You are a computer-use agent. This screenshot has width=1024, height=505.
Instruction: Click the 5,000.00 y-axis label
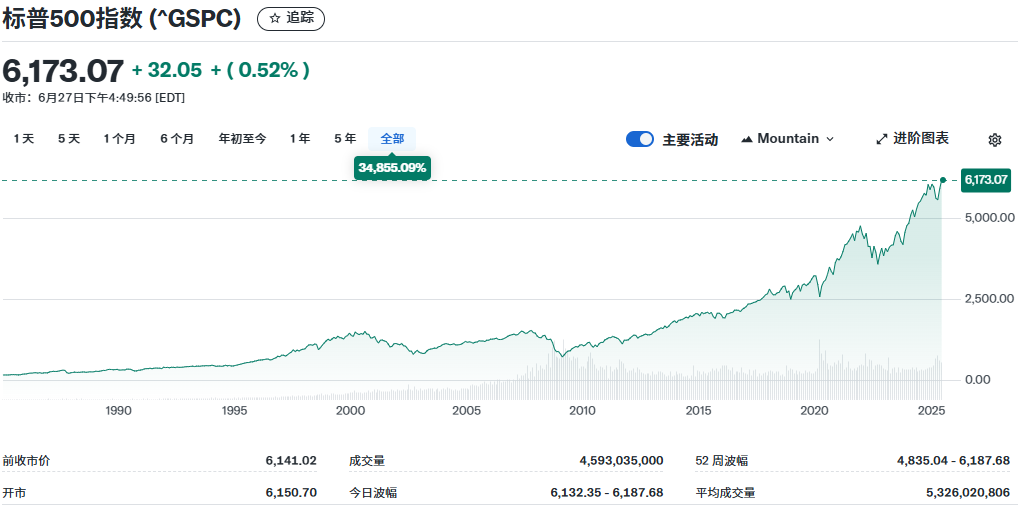click(989, 218)
